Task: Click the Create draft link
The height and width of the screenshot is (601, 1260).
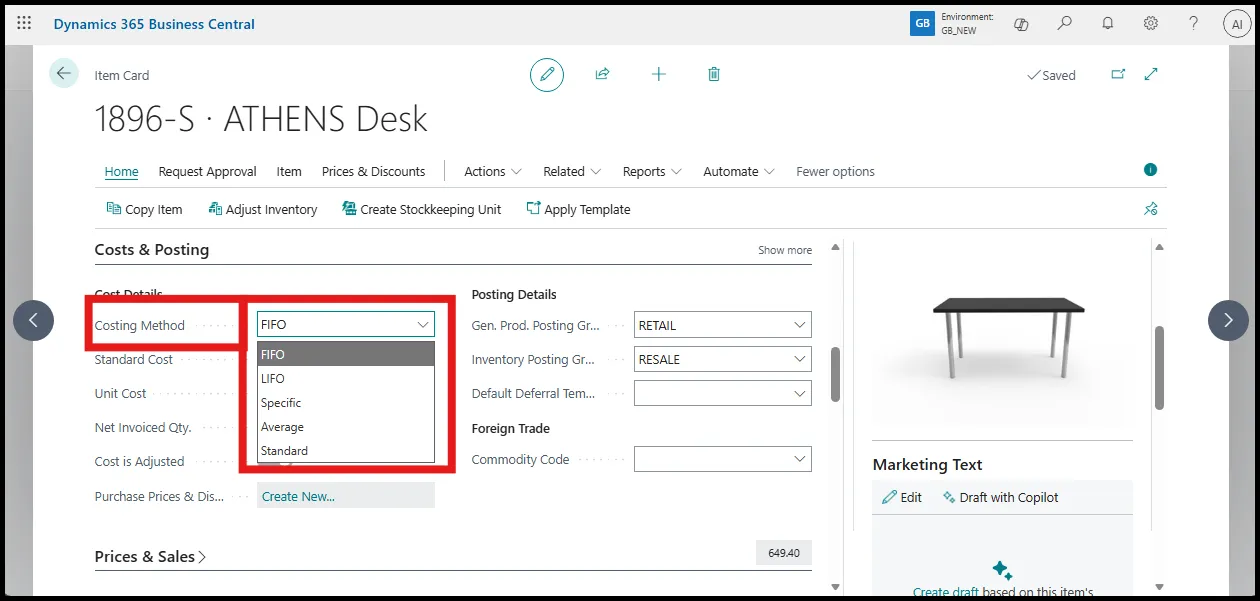Action: pyautogui.click(x=945, y=592)
